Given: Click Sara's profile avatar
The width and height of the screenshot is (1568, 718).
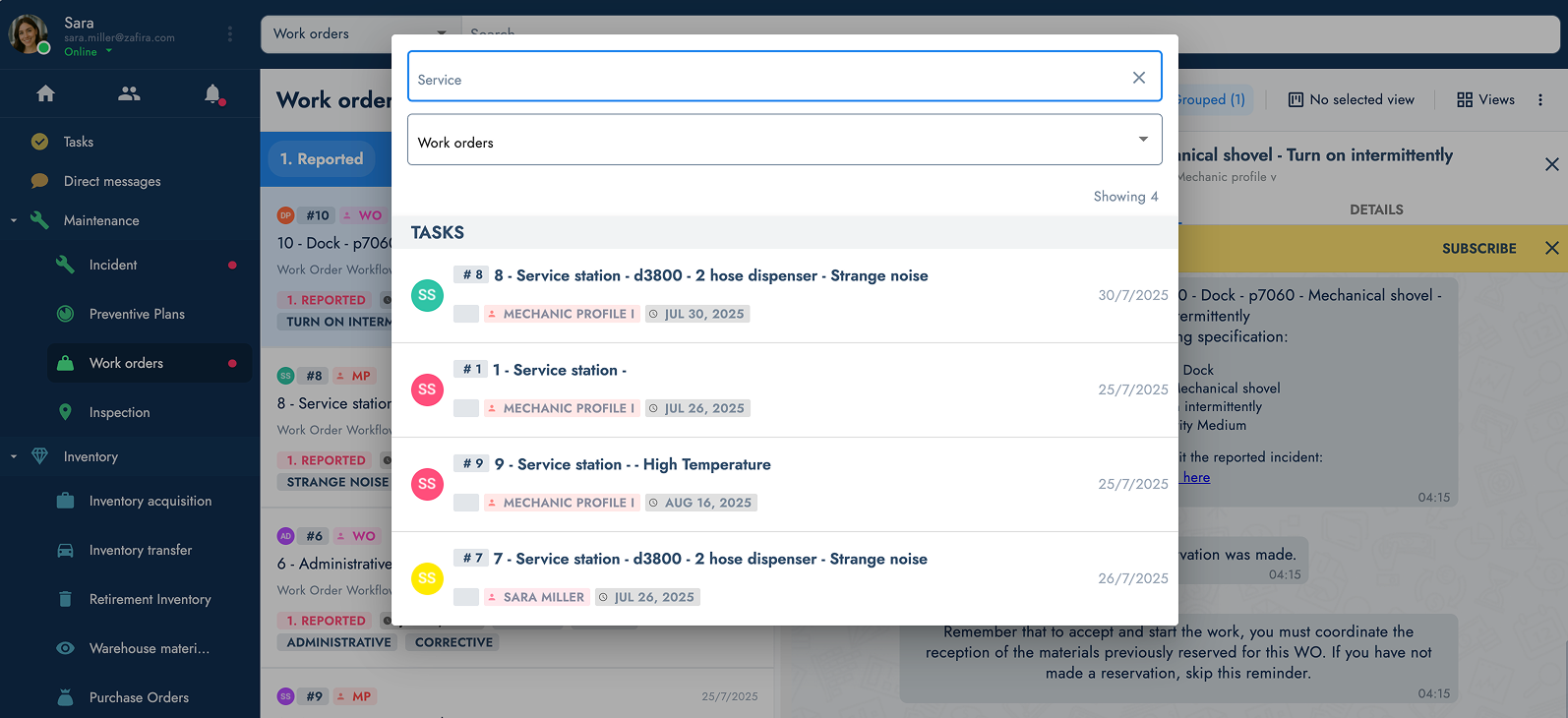Looking at the screenshot, I should coord(29,34).
